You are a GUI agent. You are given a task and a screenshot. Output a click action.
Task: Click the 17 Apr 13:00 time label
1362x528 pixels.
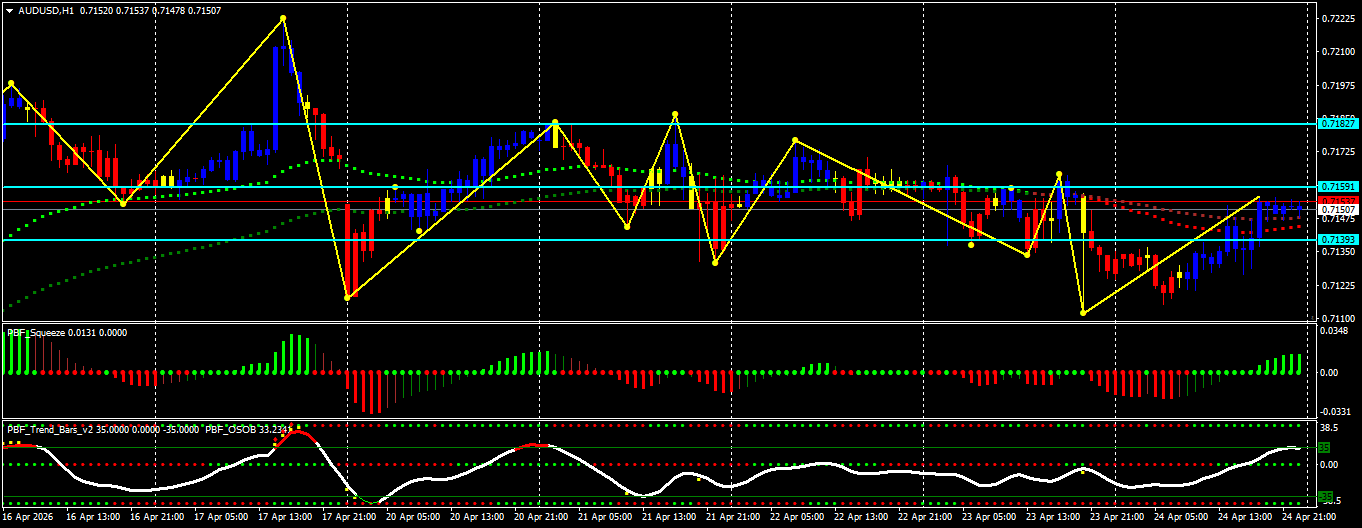[283, 518]
